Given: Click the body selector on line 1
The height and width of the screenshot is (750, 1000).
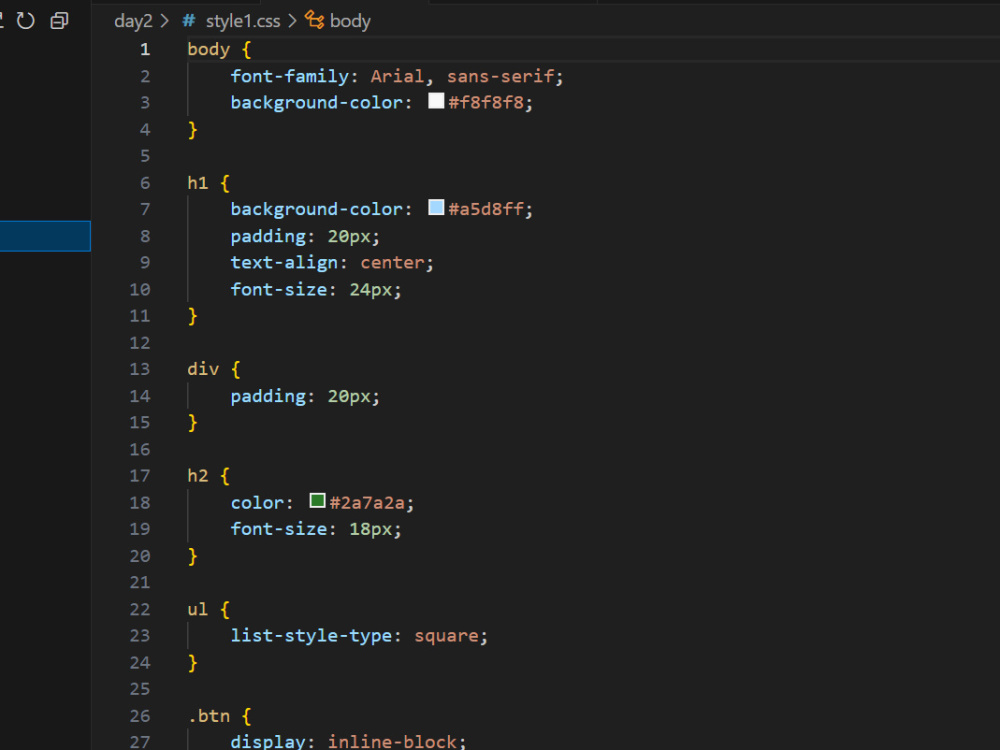Looking at the screenshot, I should tap(209, 50).
